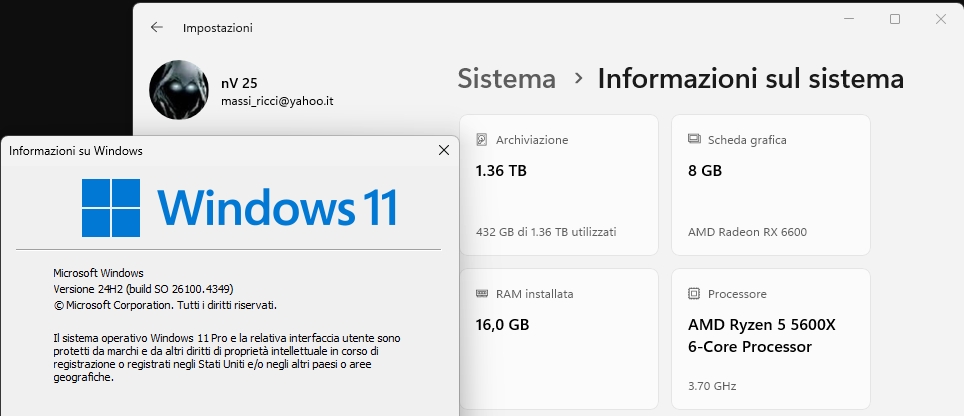
Task: Click the blue Windows logo in dialog
Action: 111,208
